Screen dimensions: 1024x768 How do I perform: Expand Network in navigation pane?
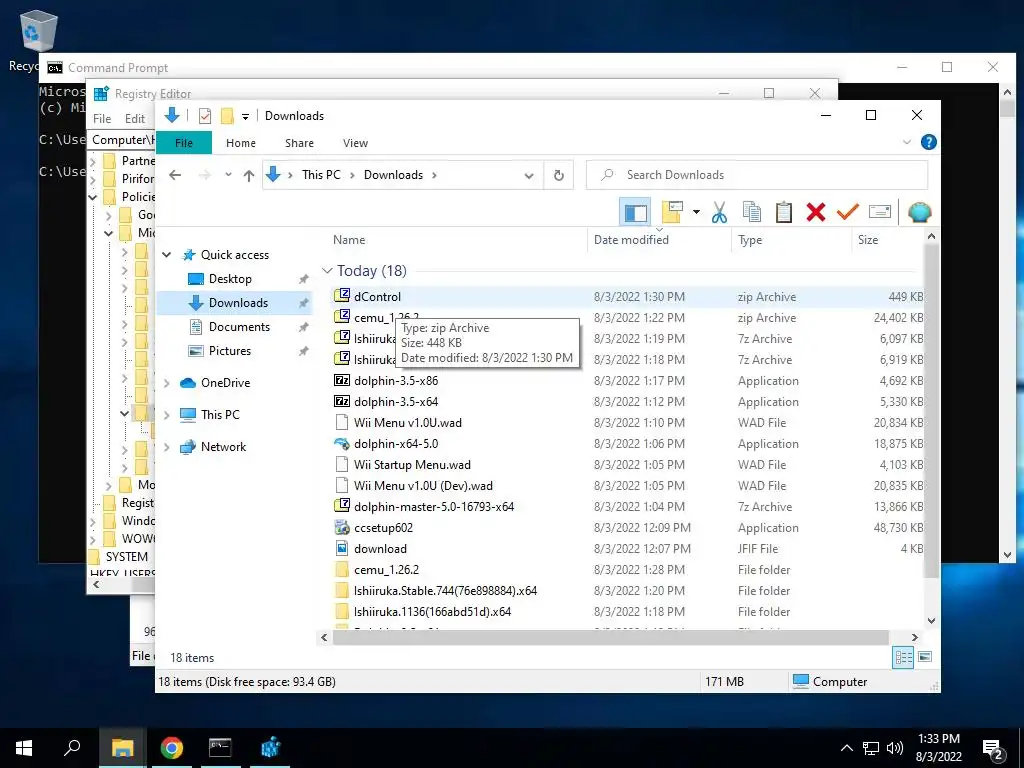(167, 447)
